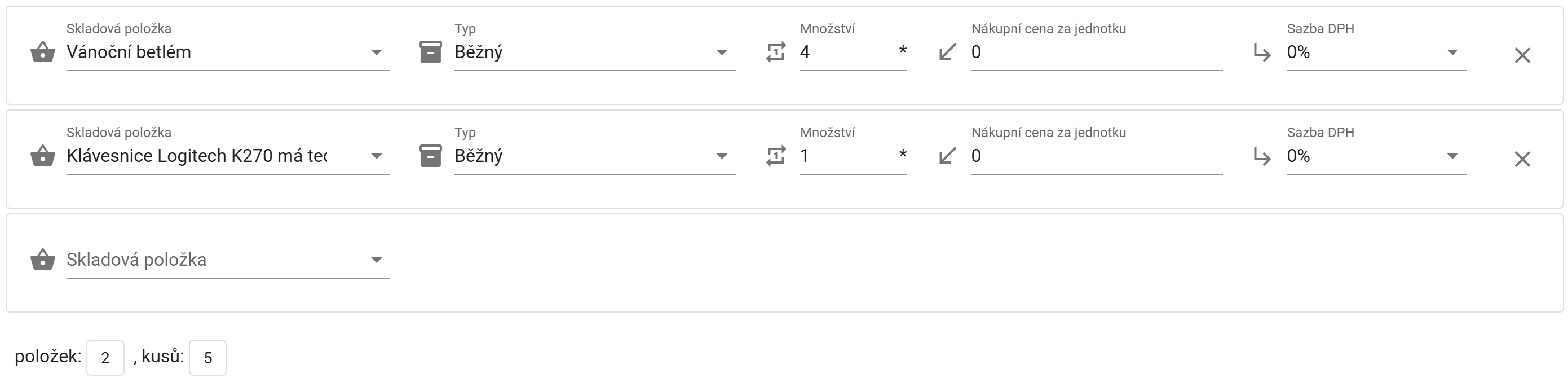Click the archive box icon in Klávesnice row
1568x382 pixels.
(430, 156)
